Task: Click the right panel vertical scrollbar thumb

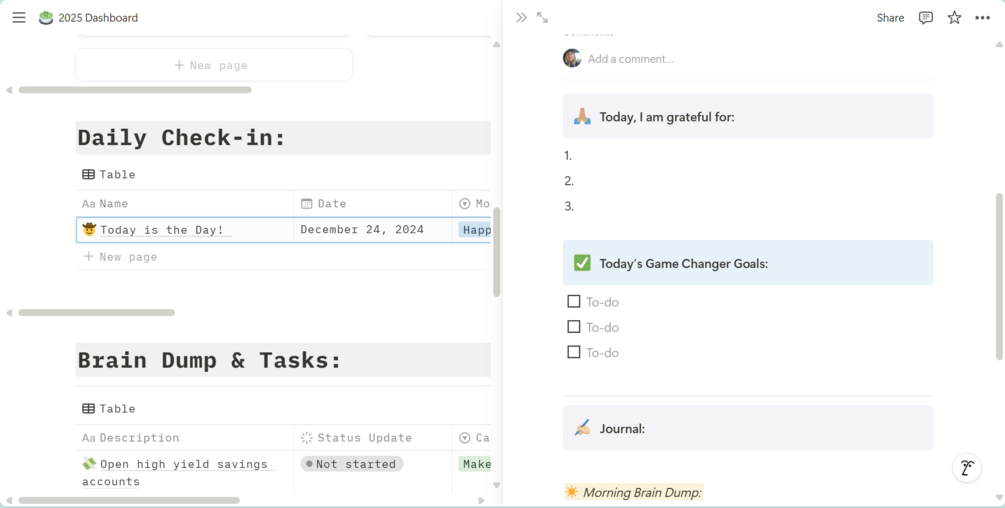Action: (999, 275)
